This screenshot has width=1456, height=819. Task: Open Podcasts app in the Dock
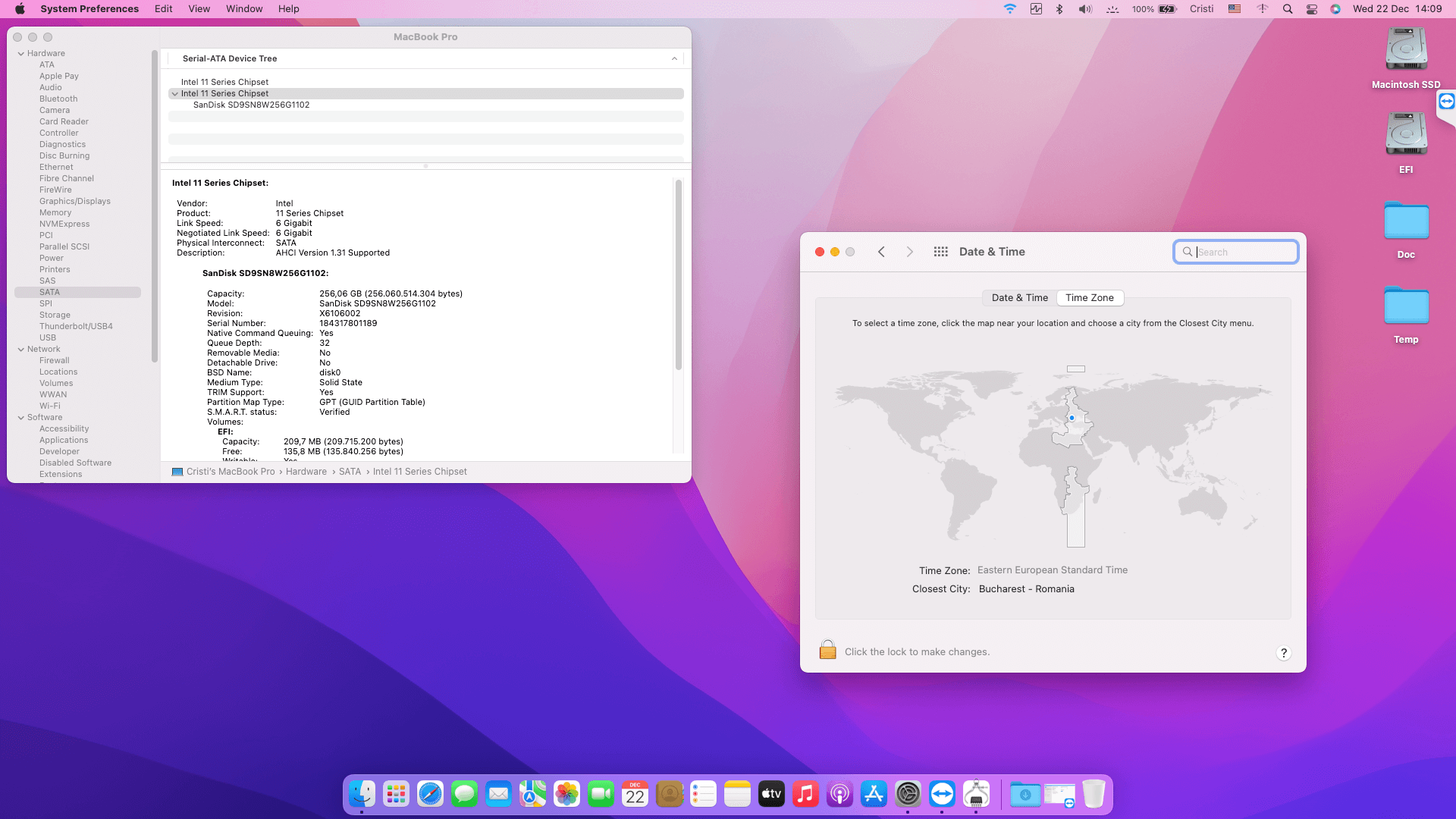point(839,794)
